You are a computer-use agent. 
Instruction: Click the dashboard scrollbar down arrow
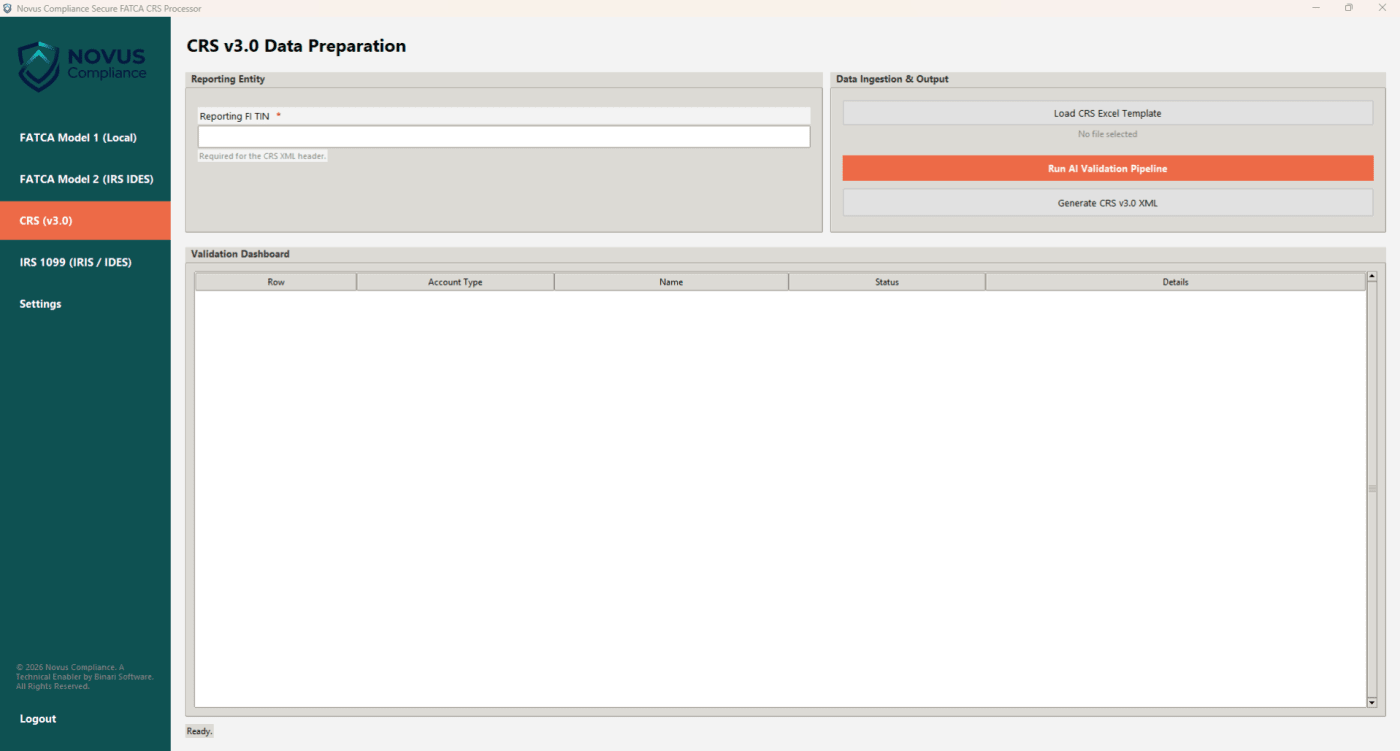coord(1372,702)
